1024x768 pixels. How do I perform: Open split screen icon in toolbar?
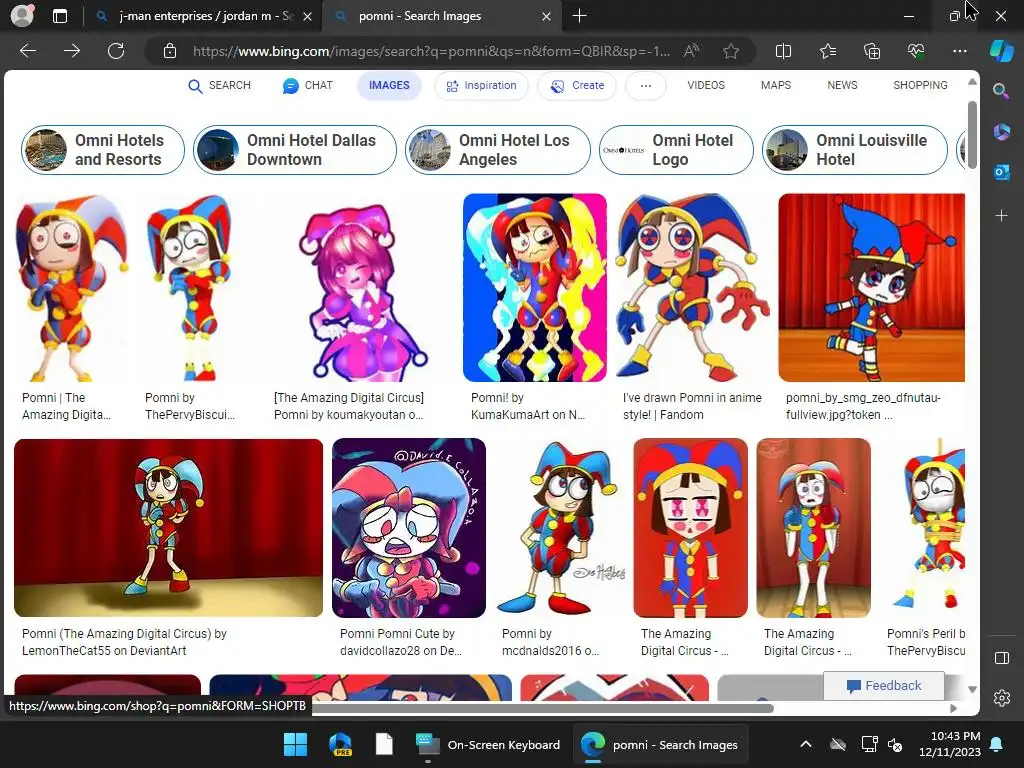[x=783, y=51]
